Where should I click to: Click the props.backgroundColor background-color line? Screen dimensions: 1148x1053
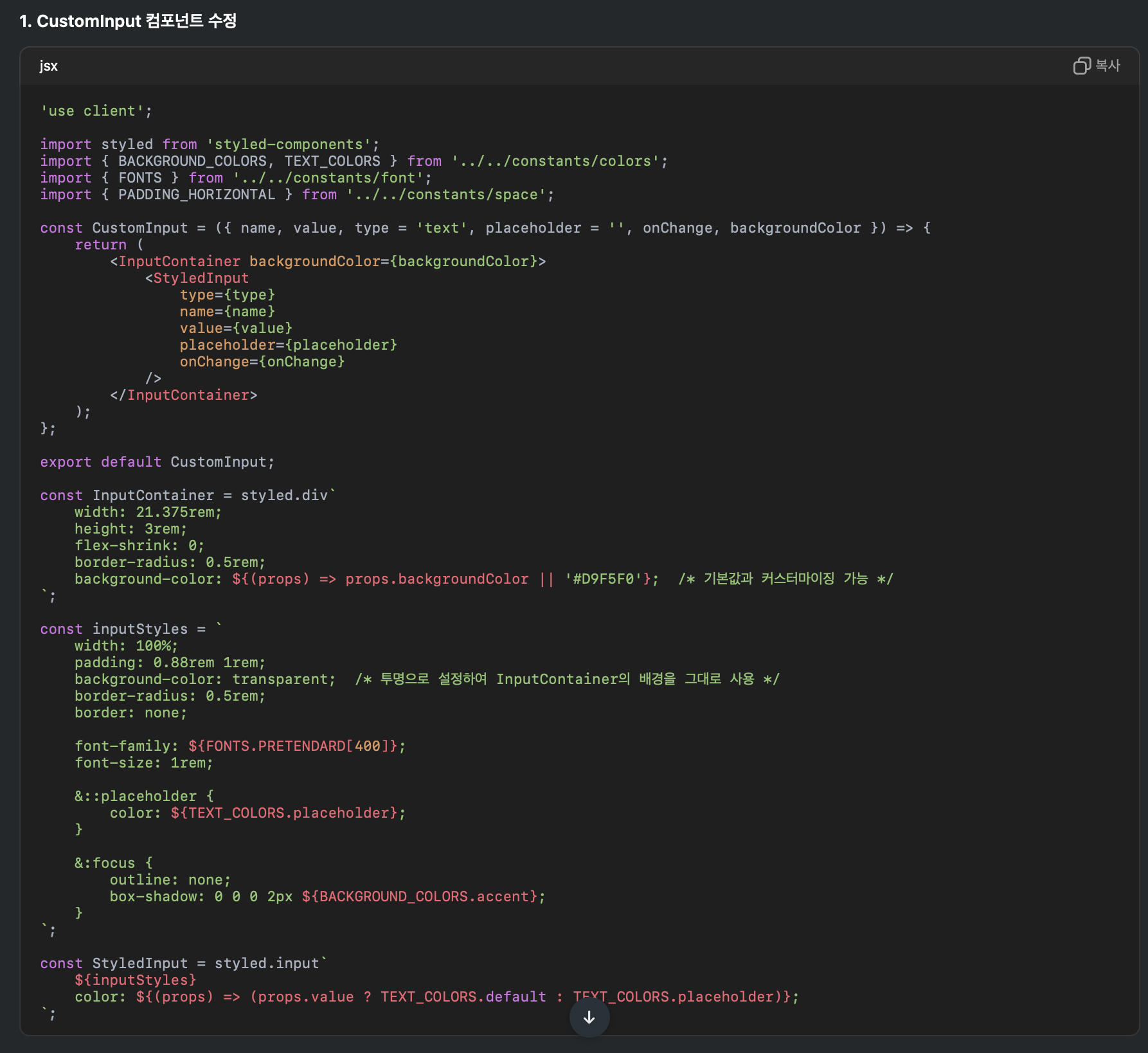pyautogui.click(x=367, y=579)
